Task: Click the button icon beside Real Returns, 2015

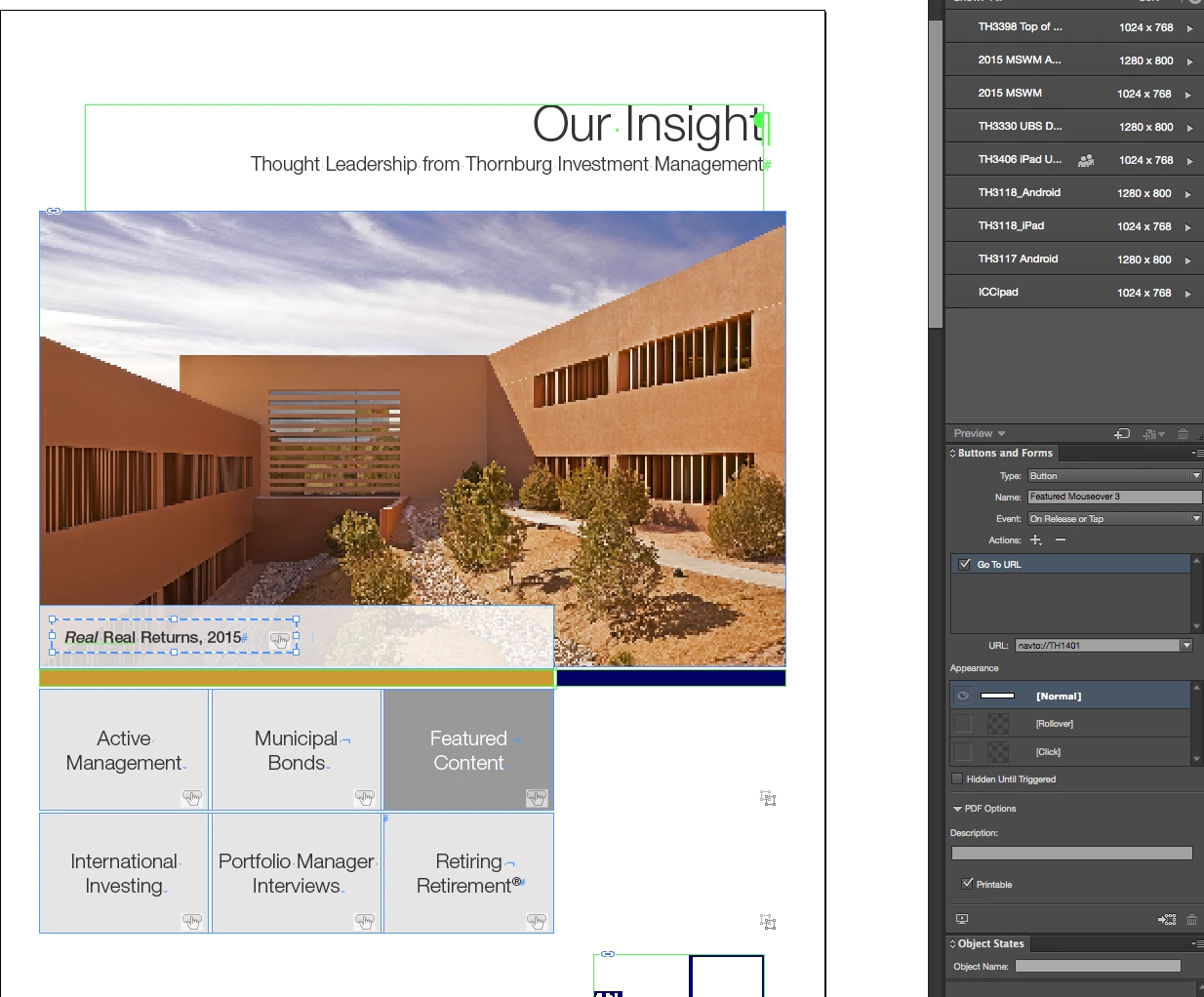Action: [x=280, y=641]
